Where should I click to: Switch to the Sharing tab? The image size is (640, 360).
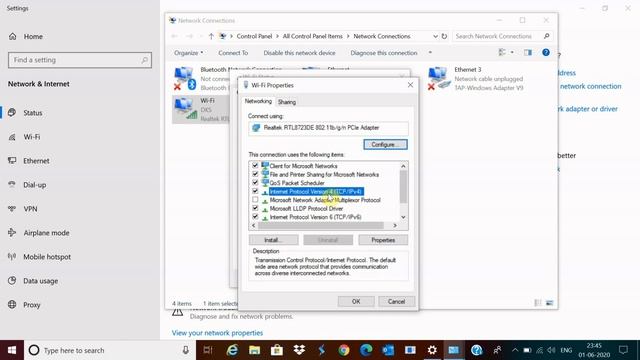click(x=287, y=102)
